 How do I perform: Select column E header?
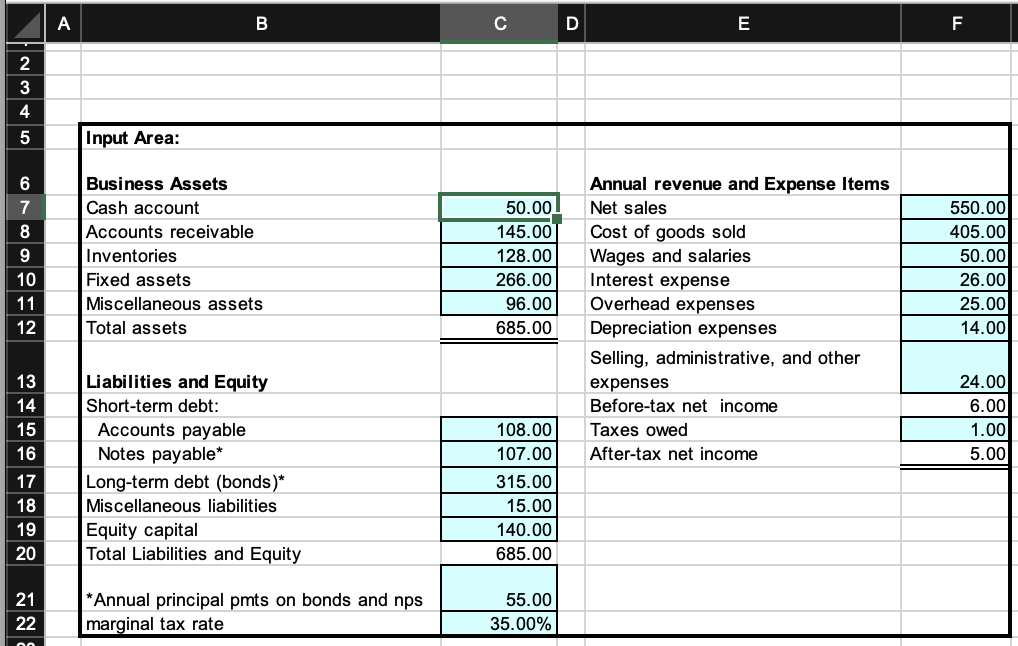click(x=744, y=23)
